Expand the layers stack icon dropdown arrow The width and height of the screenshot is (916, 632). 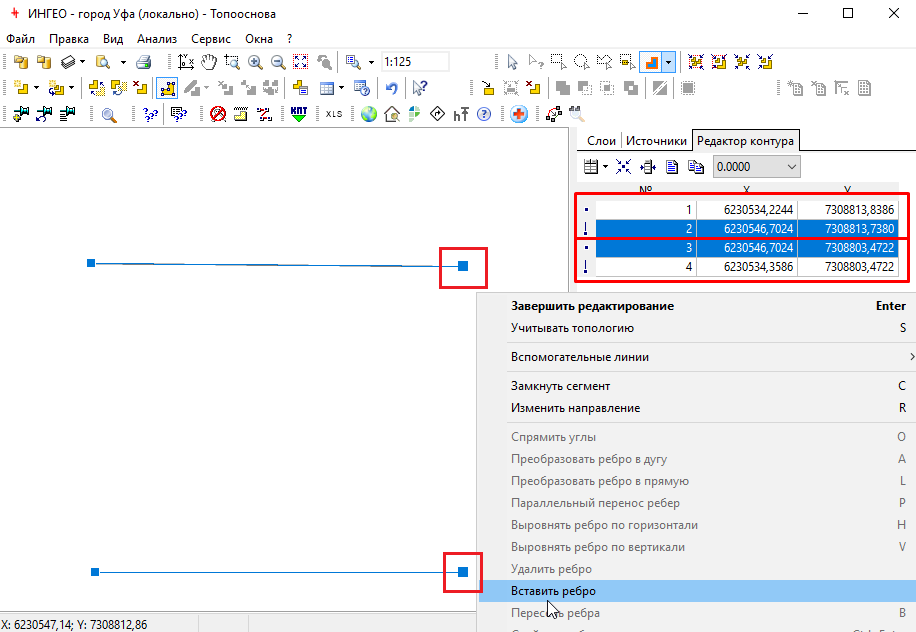(x=82, y=62)
